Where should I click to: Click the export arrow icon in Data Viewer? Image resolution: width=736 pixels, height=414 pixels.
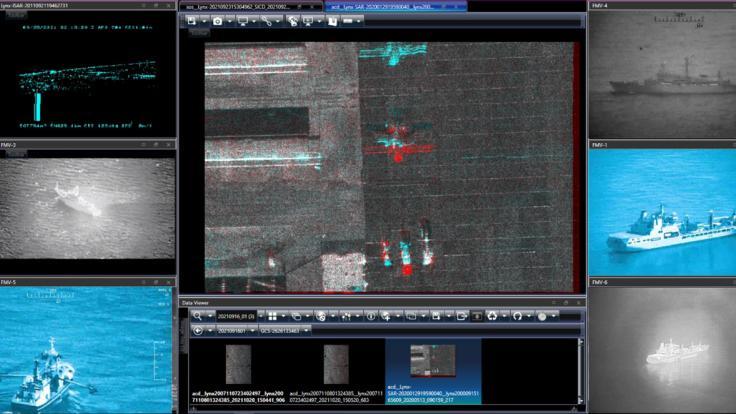coord(461,316)
